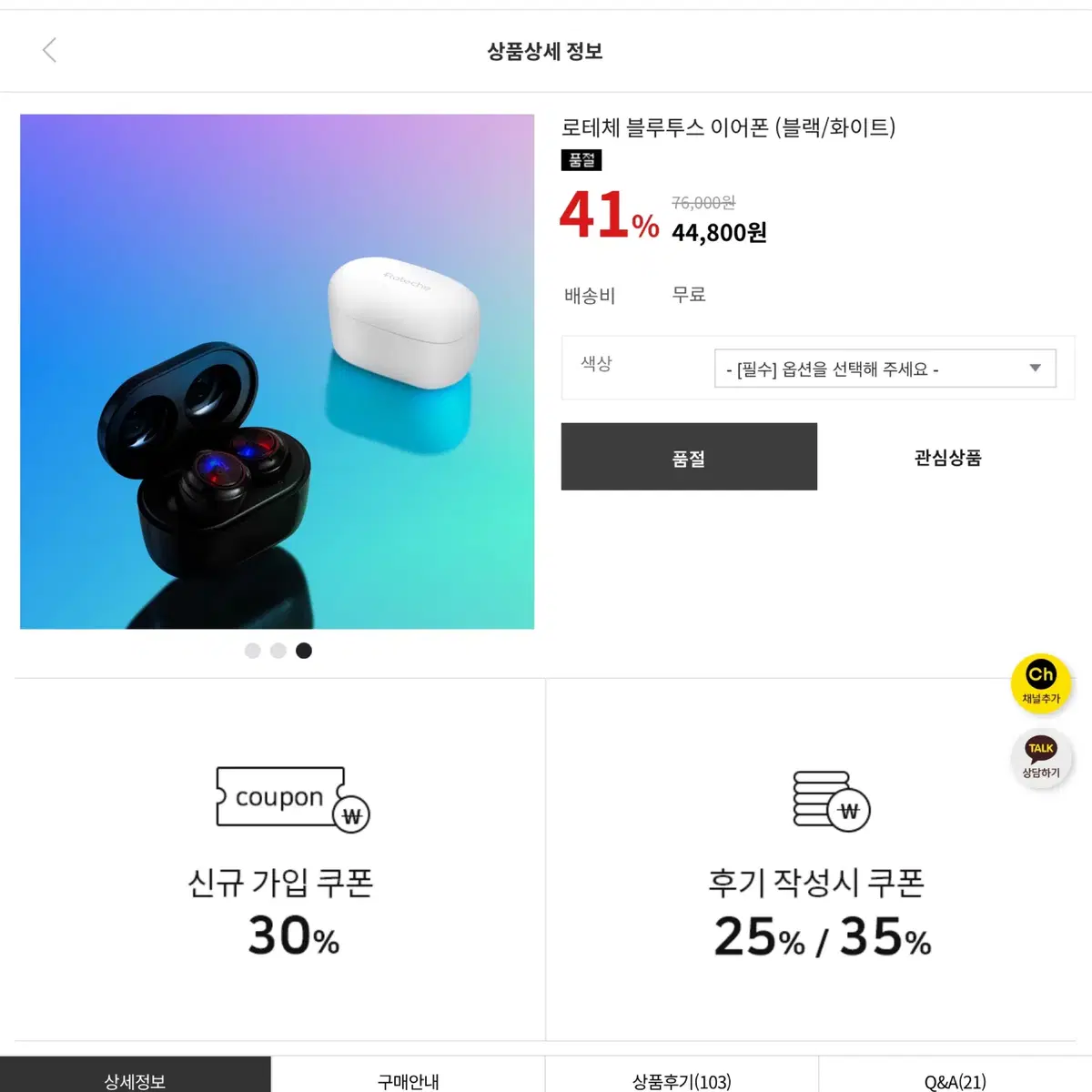Image resolution: width=1092 pixels, height=1092 pixels.
Task: Show the second product image dot
Action: coord(278,651)
